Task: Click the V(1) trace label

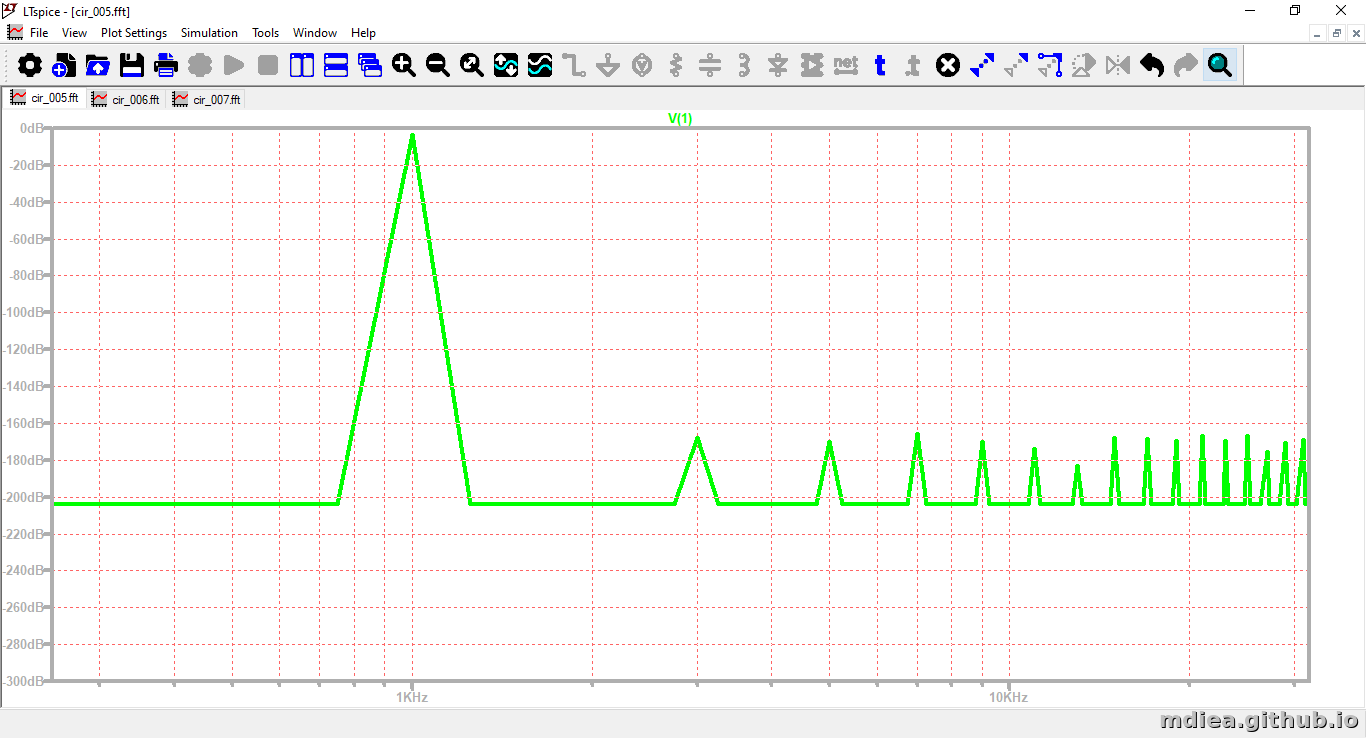Action: pyautogui.click(x=680, y=118)
